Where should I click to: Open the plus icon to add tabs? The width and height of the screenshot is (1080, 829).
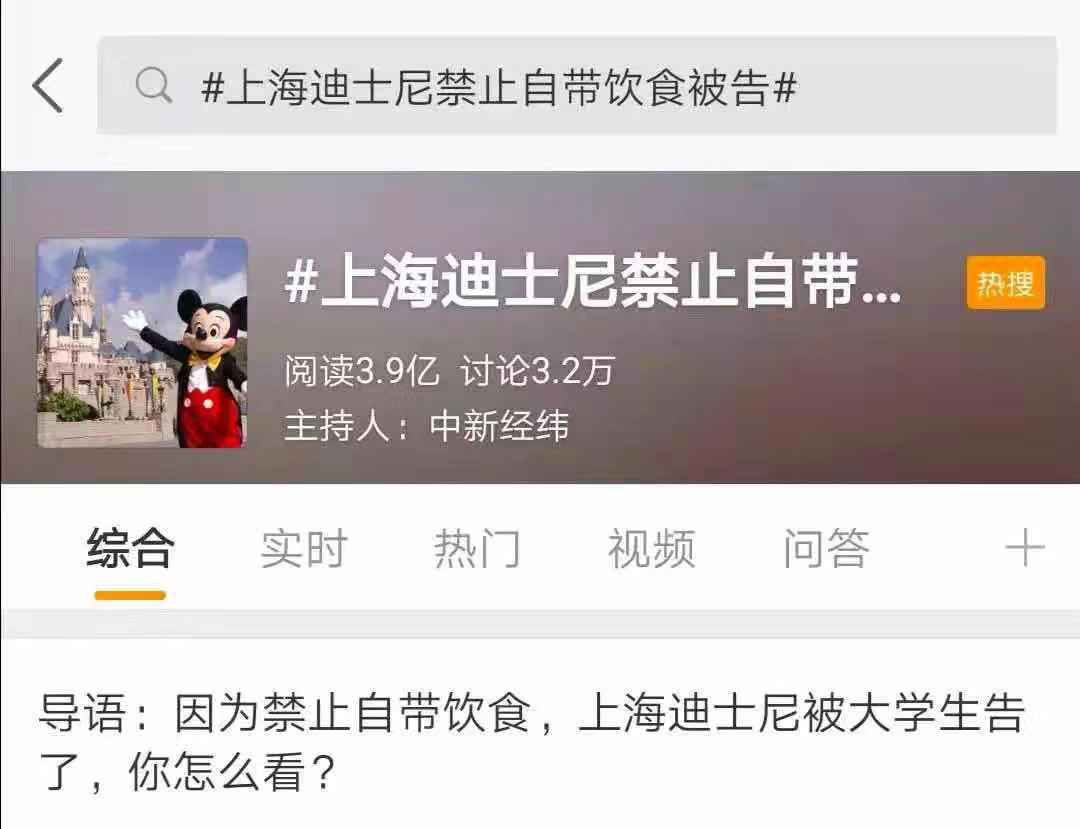pos(1025,548)
